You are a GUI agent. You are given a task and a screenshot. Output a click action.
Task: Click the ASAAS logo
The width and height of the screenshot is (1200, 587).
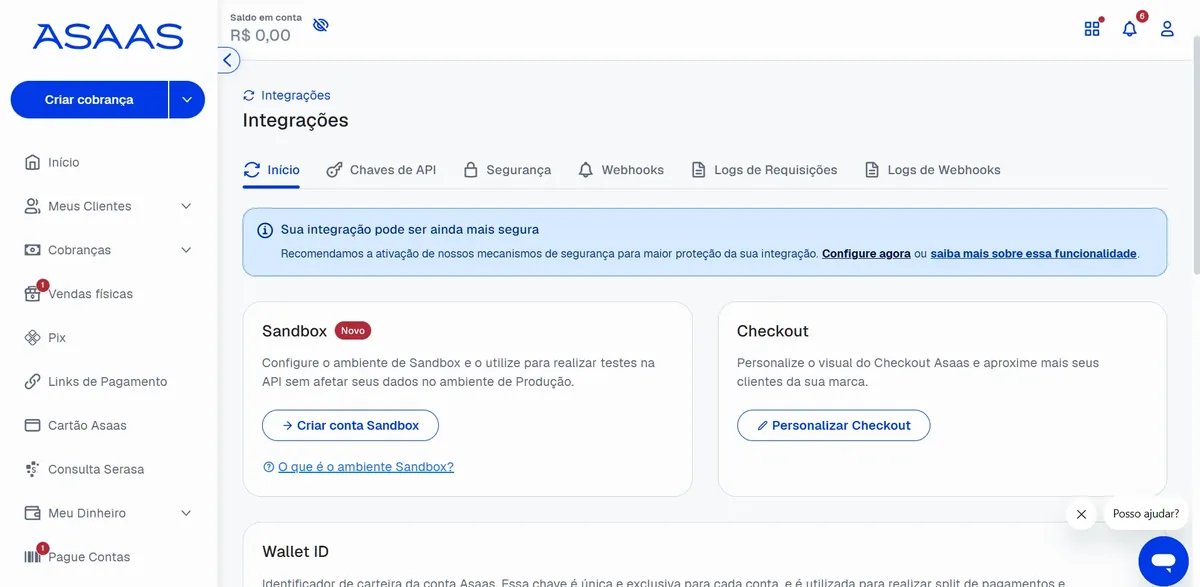[108, 37]
